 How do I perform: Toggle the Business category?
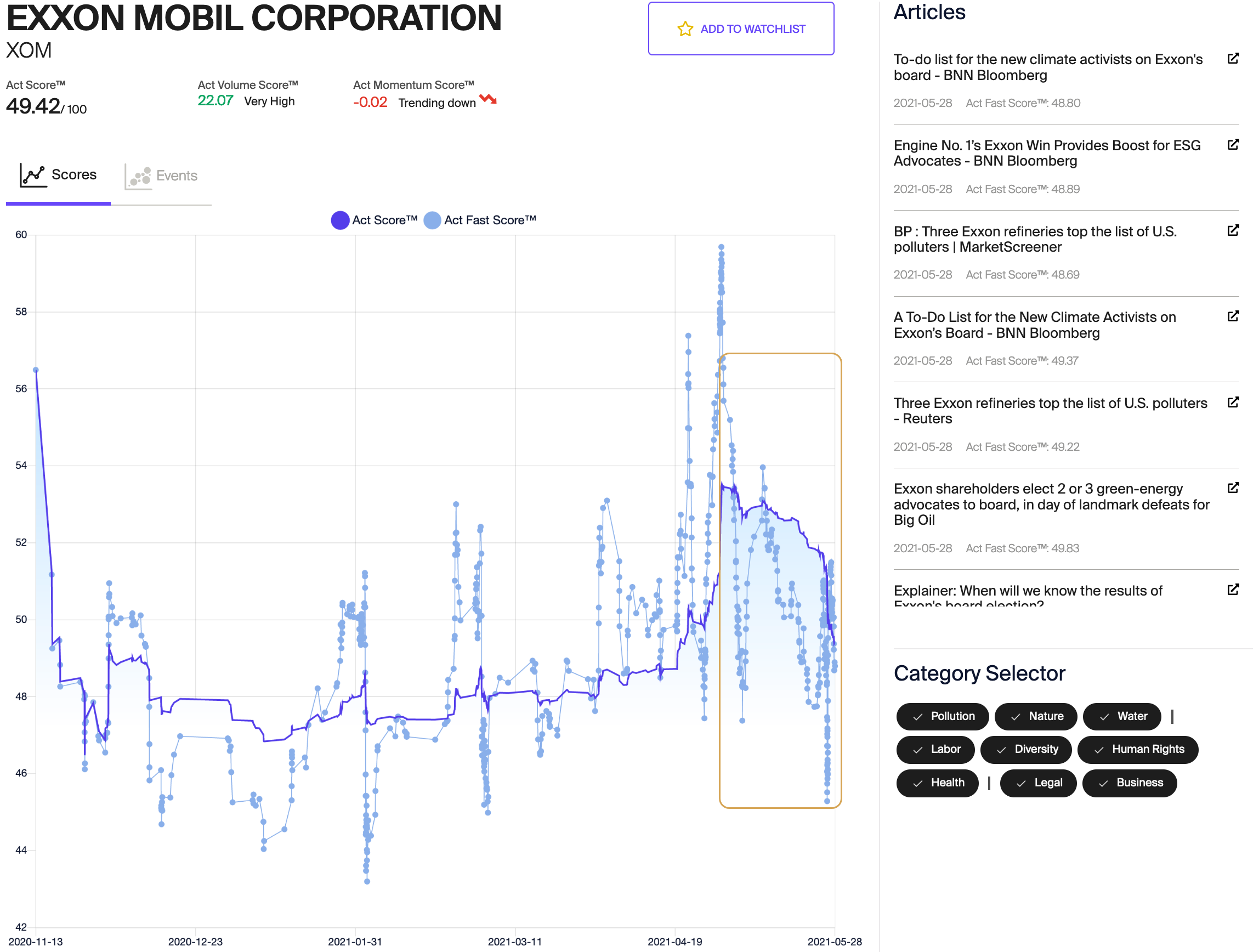(1128, 784)
